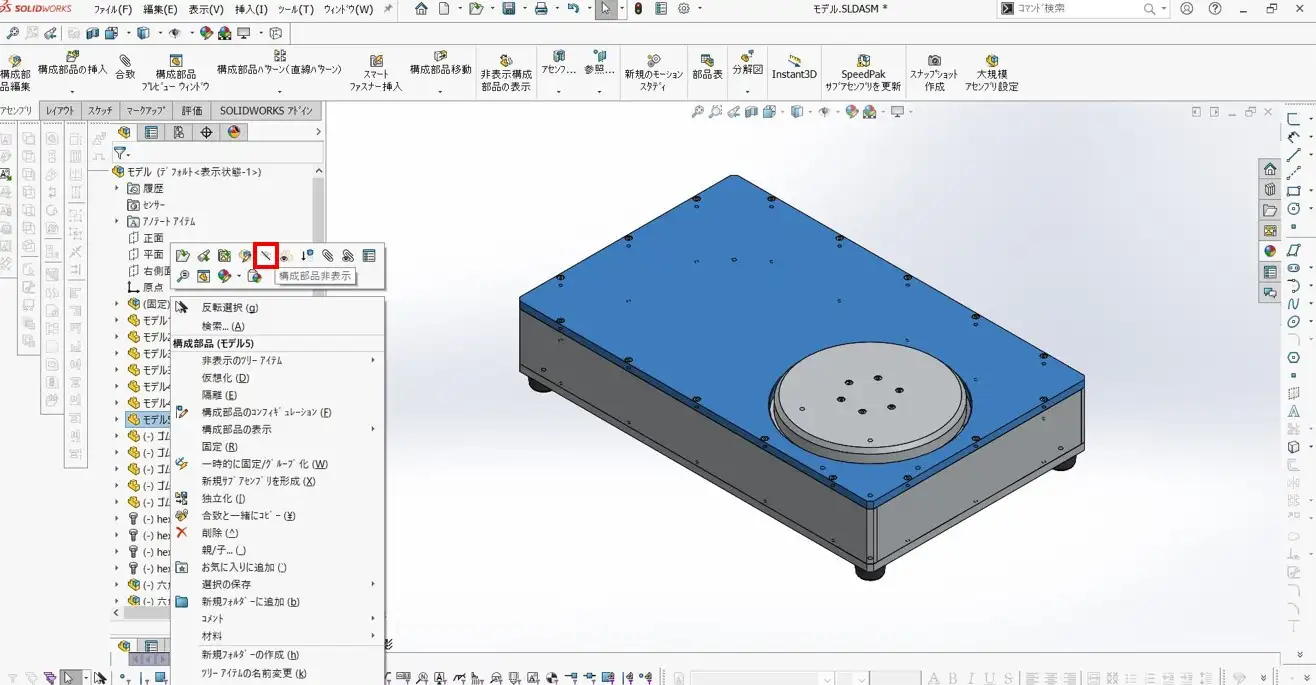Switch to the スケッチ (Sketch) ribbon tab

[100, 111]
